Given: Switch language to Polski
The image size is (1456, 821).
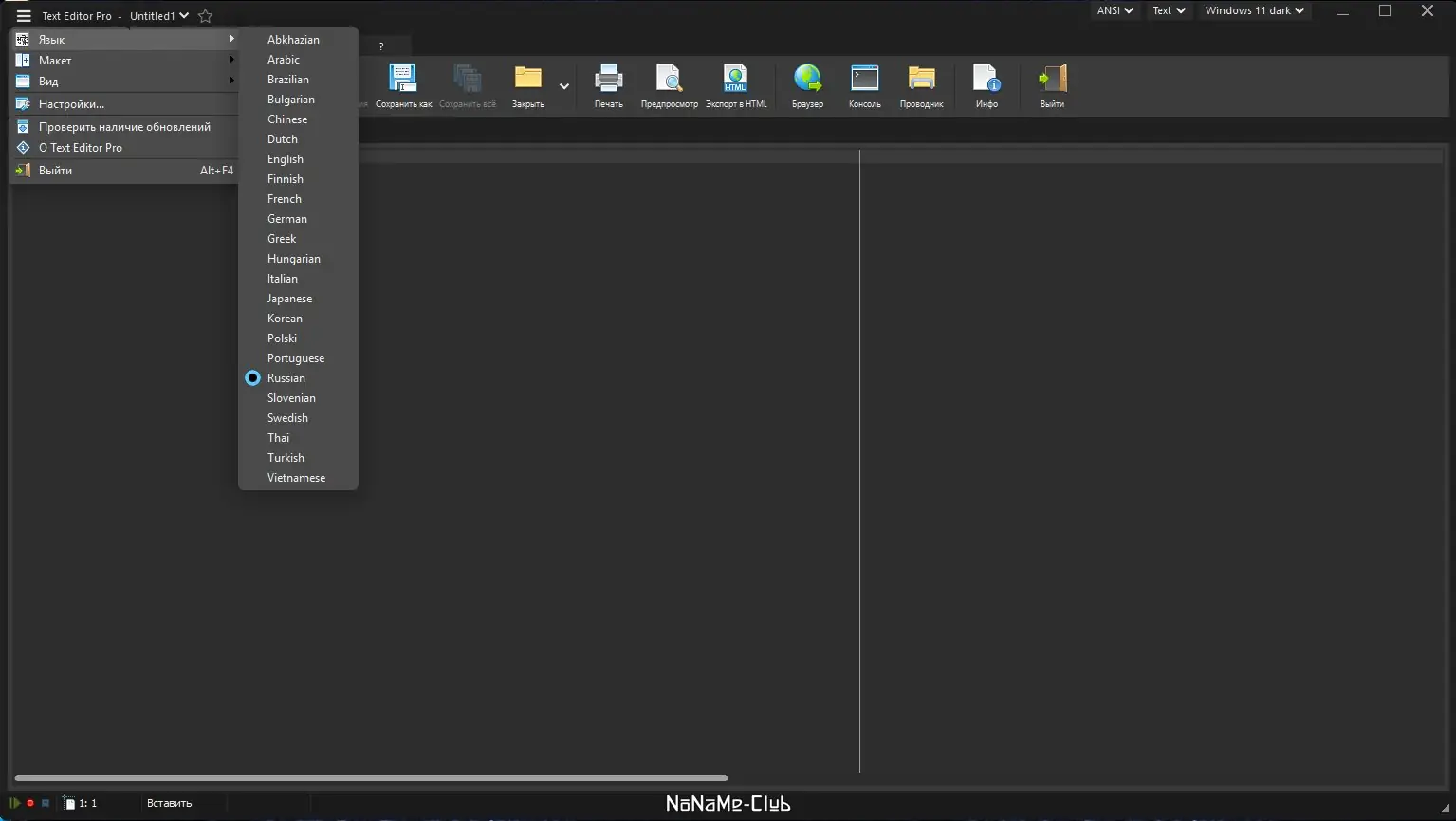Looking at the screenshot, I should point(298,338).
